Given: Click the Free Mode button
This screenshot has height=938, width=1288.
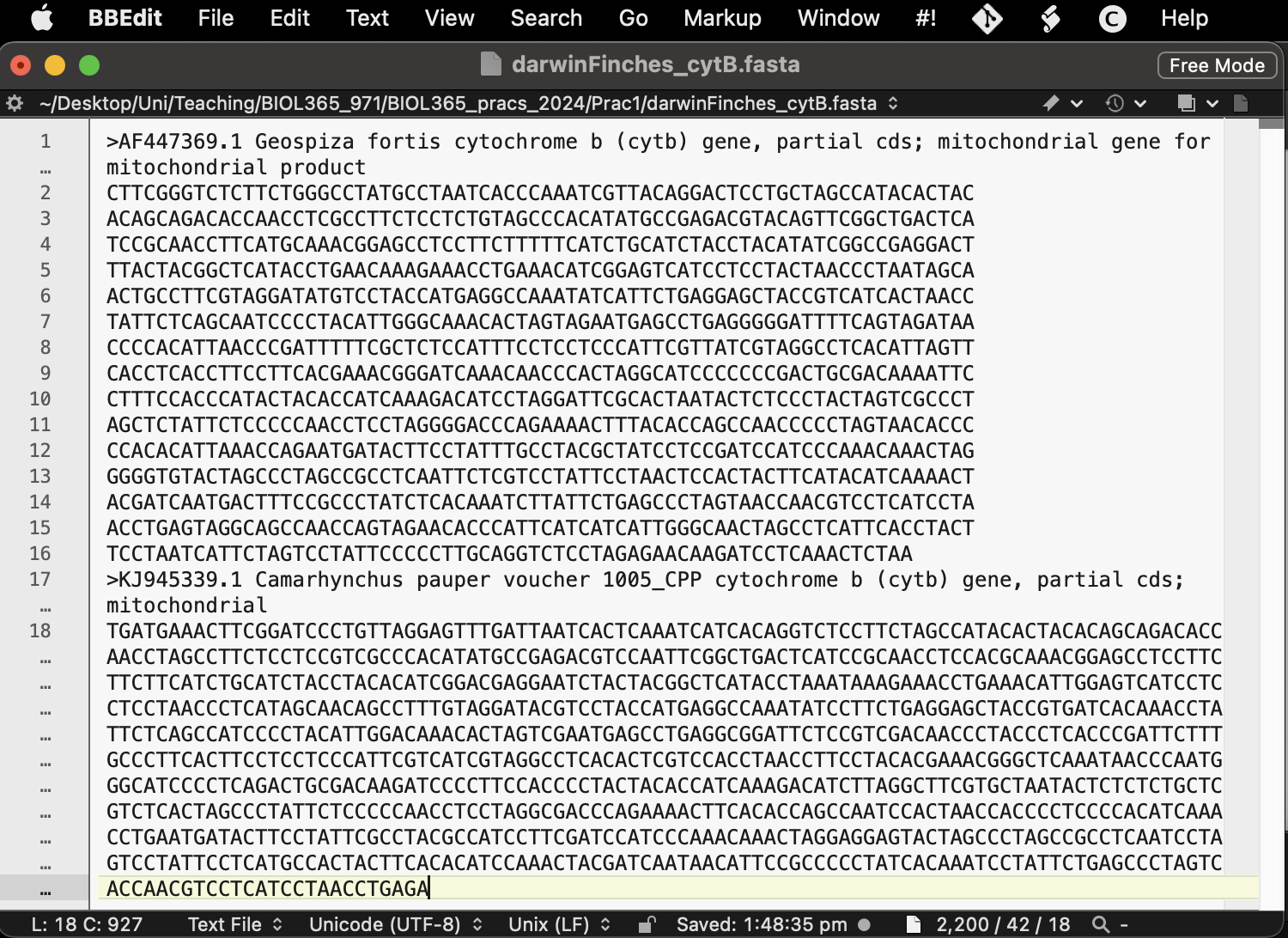Looking at the screenshot, I should pyautogui.click(x=1217, y=65).
